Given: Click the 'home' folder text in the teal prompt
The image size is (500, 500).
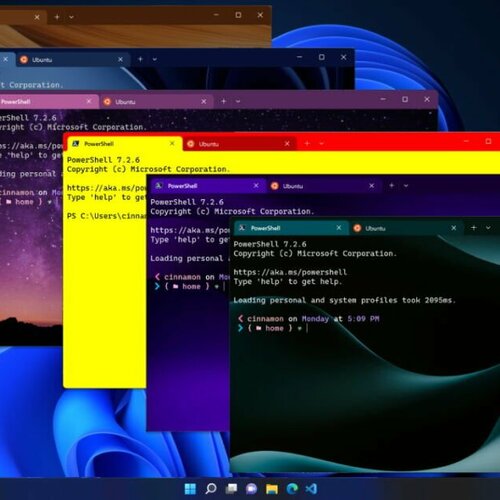Looking at the screenshot, I should click(x=274, y=328).
